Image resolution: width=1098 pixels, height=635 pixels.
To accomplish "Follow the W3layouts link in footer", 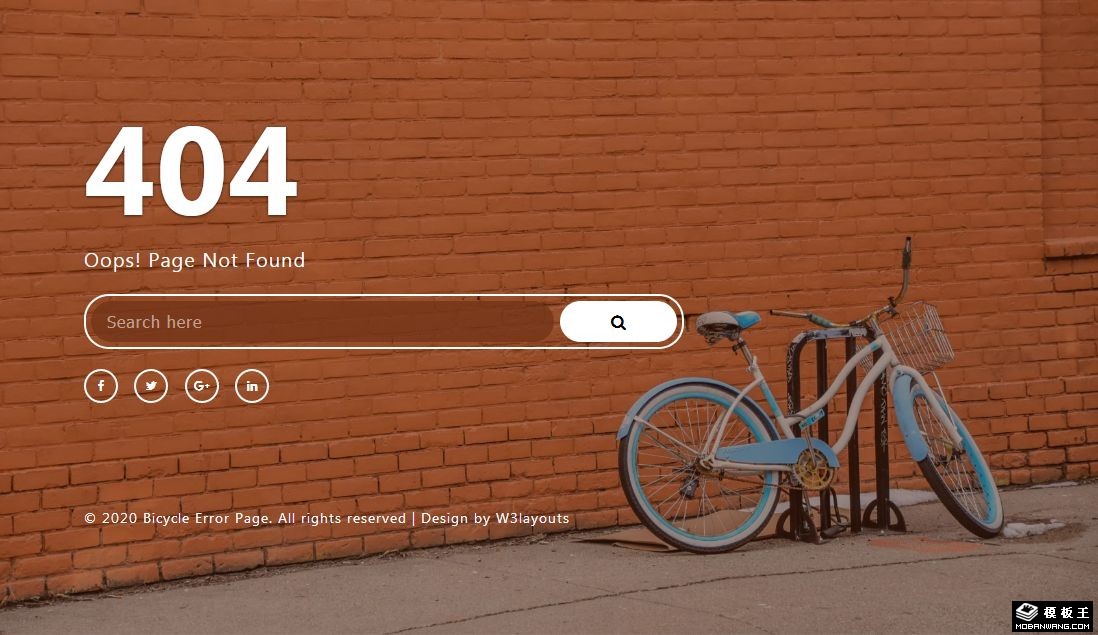I will point(532,518).
